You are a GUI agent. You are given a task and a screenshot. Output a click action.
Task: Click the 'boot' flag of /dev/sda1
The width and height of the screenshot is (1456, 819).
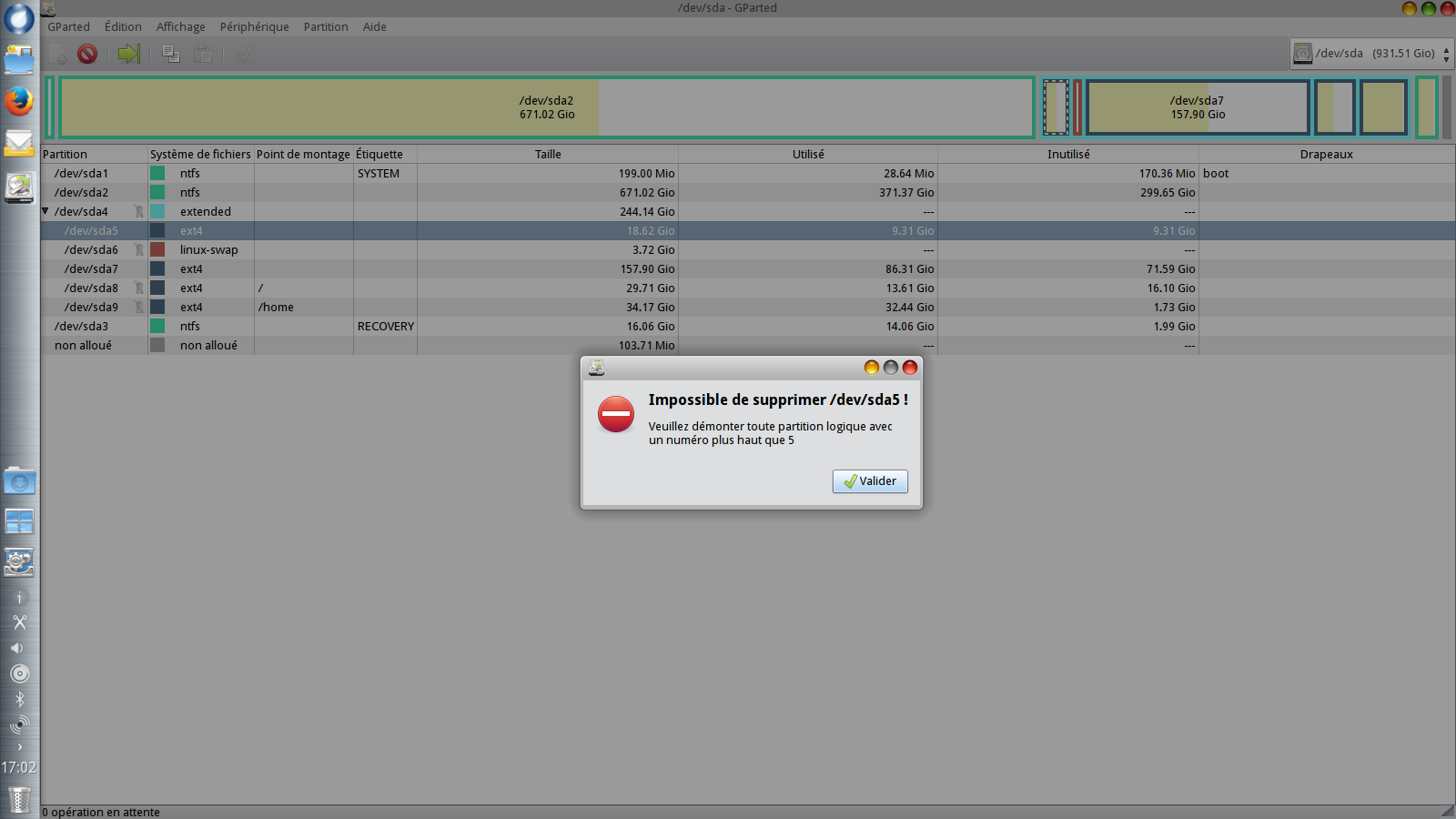(x=1216, y=174)
